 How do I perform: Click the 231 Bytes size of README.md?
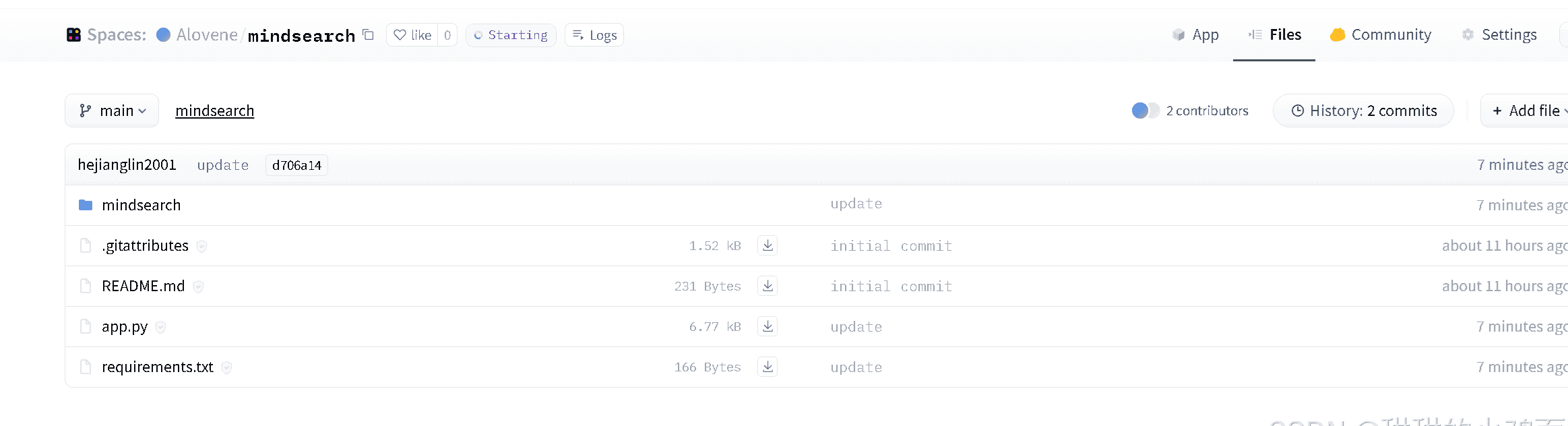(708, 286)
